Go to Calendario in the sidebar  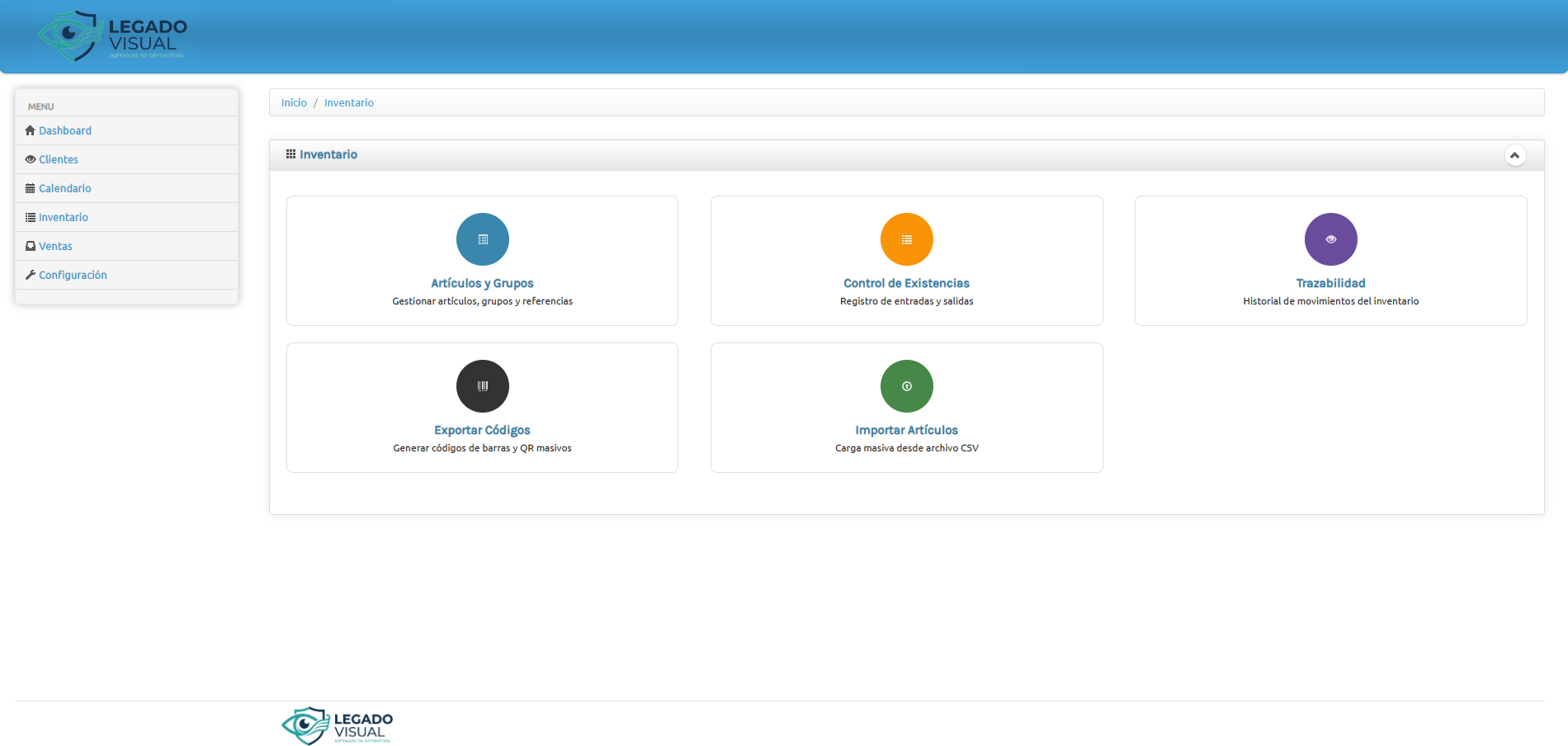[x=64, y=188]
